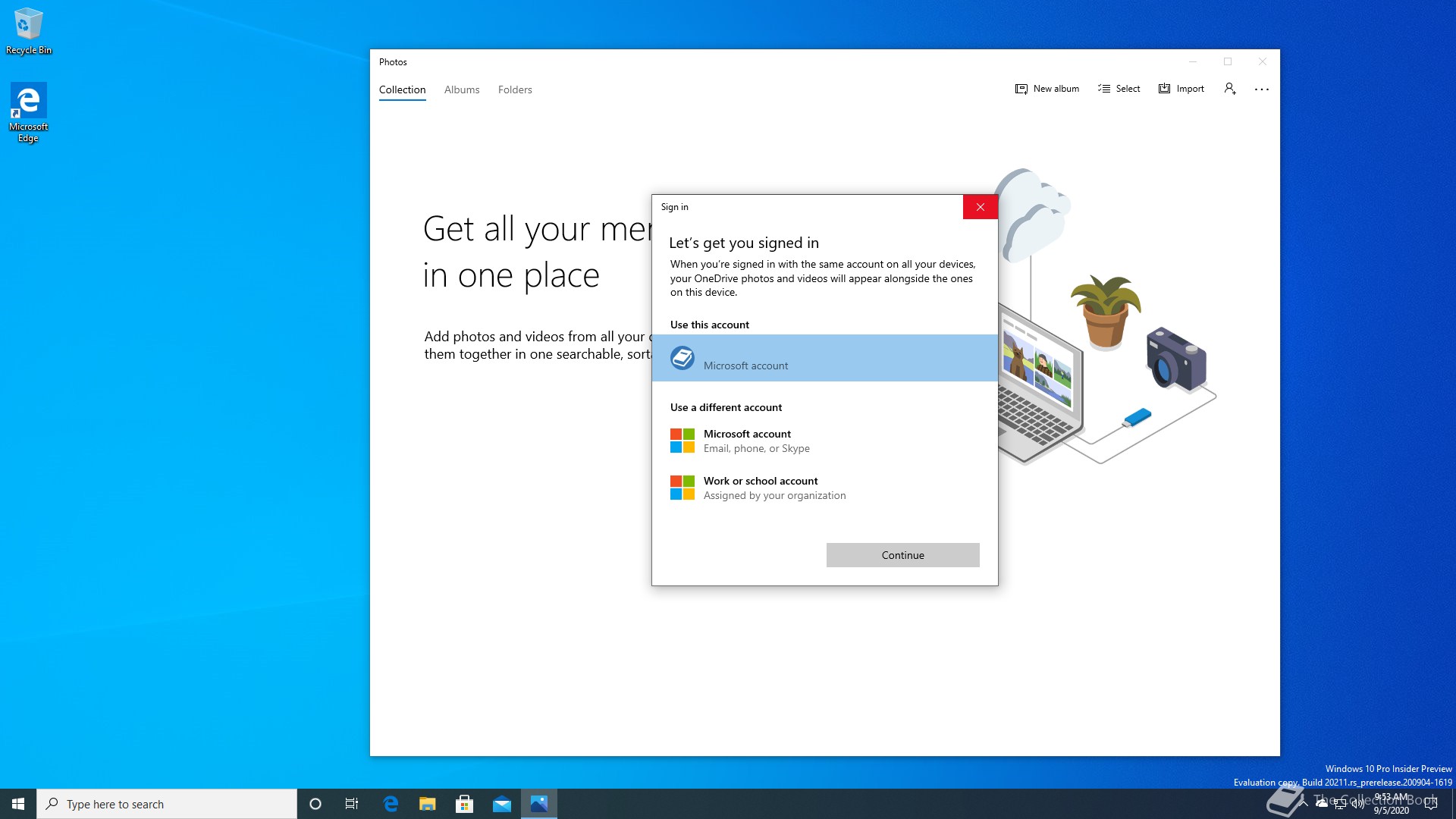
Task: Click the network tray icon
Action: 1340,804
